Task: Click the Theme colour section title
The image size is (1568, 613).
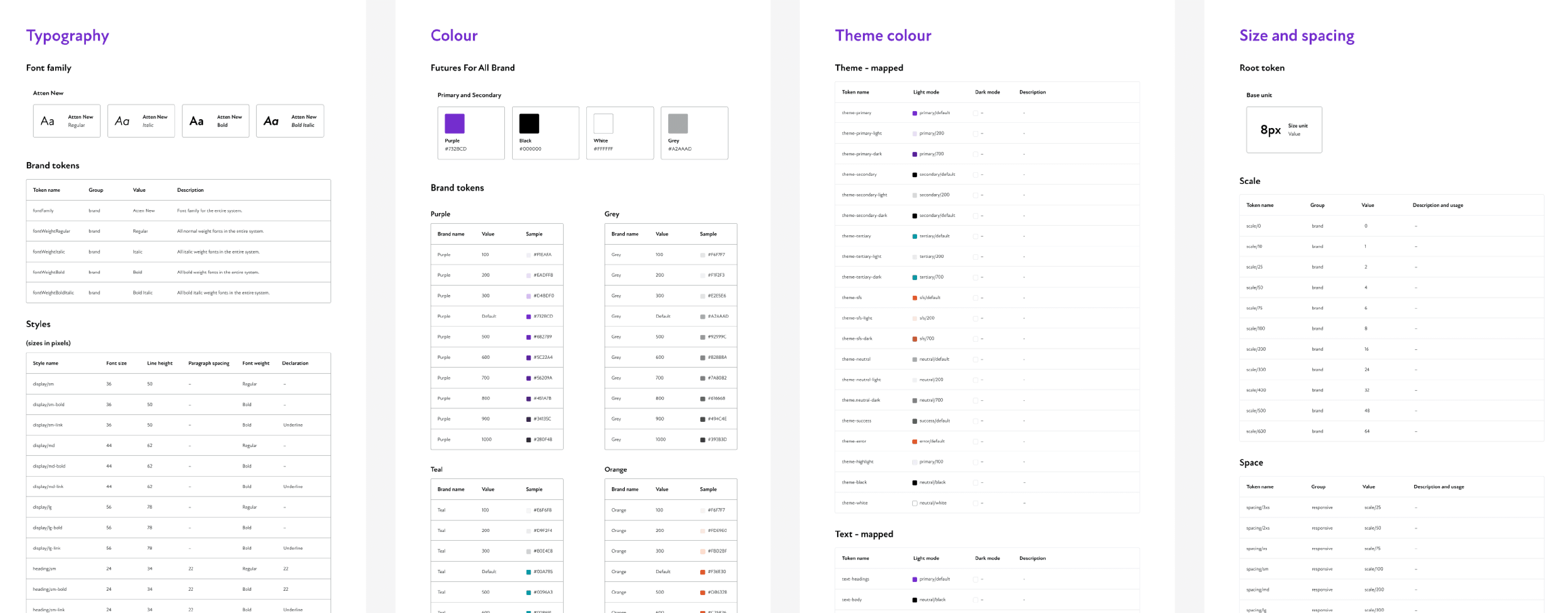Action: tap(882, 35)
